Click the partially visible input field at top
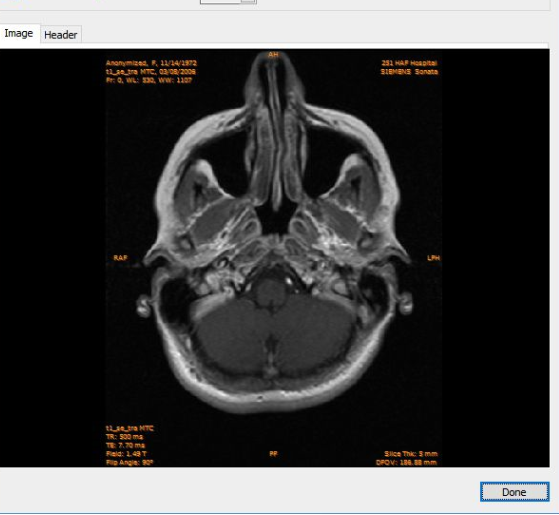Screen dimensions: 559x515 [221, 1]
